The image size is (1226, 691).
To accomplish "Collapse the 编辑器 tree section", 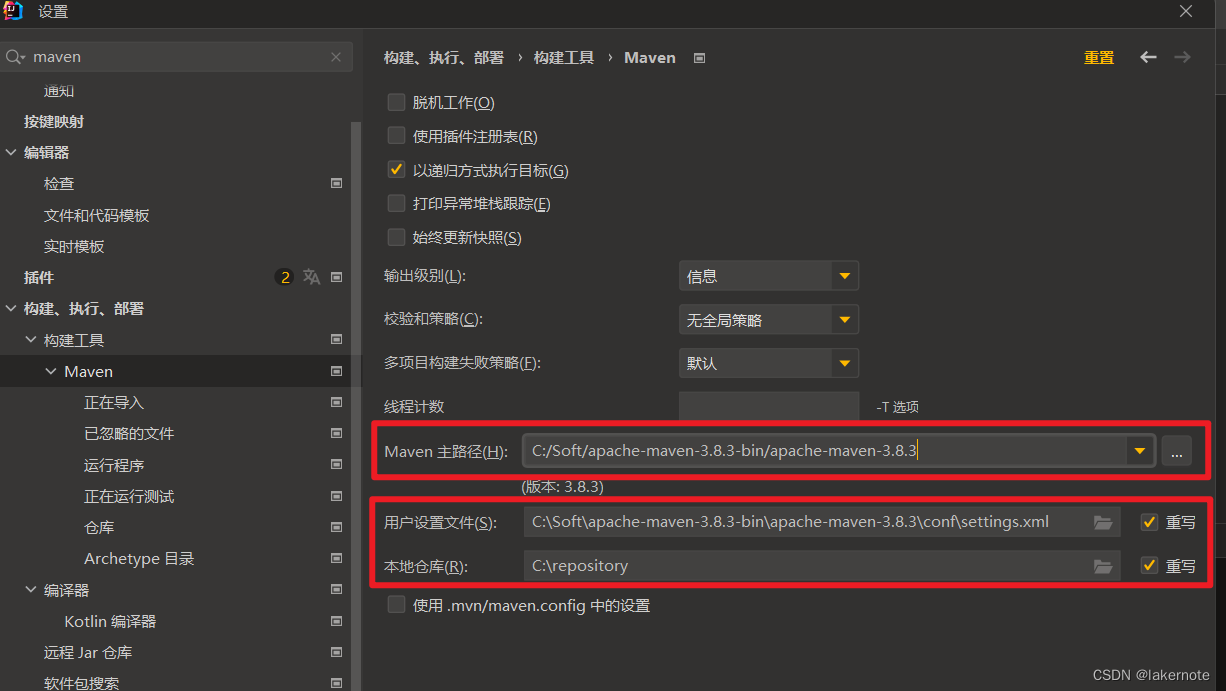I will [12, 153].
